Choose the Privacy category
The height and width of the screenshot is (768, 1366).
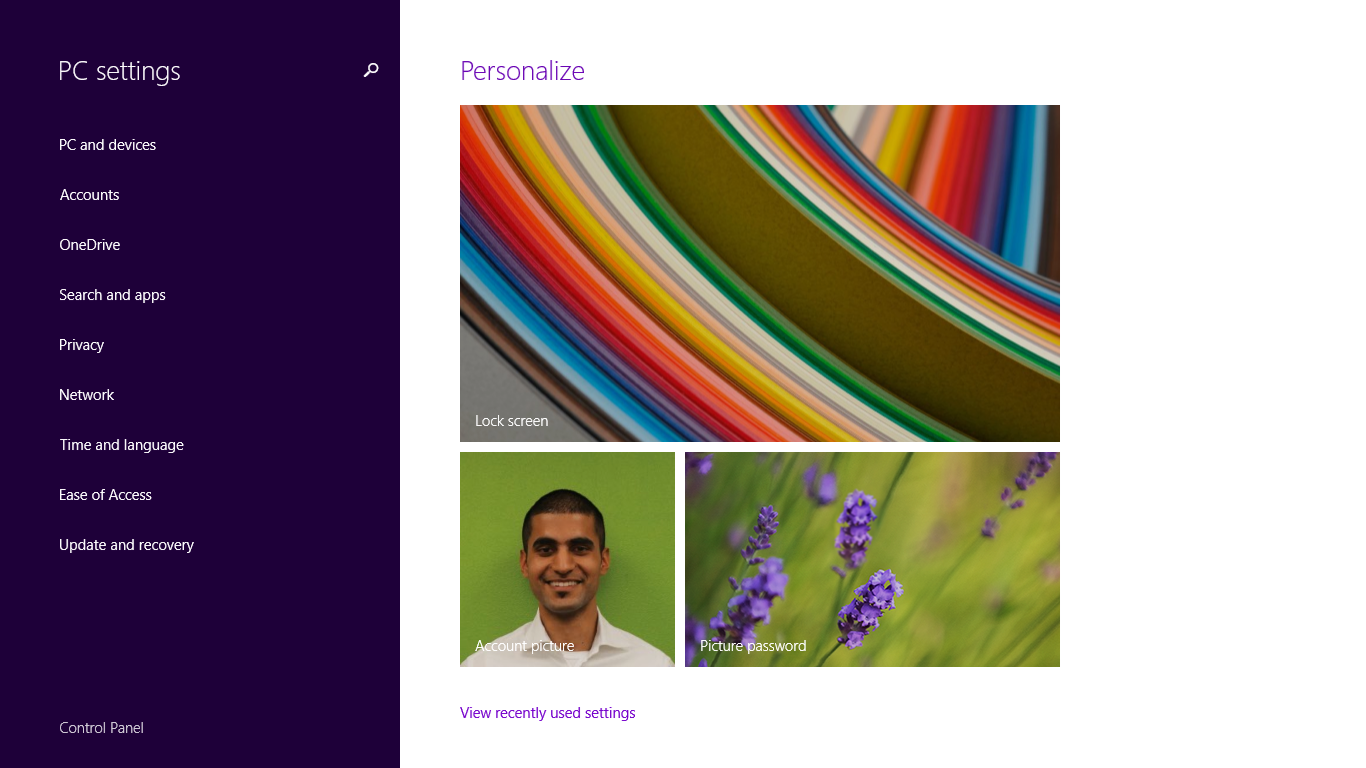tap(81, 345)
